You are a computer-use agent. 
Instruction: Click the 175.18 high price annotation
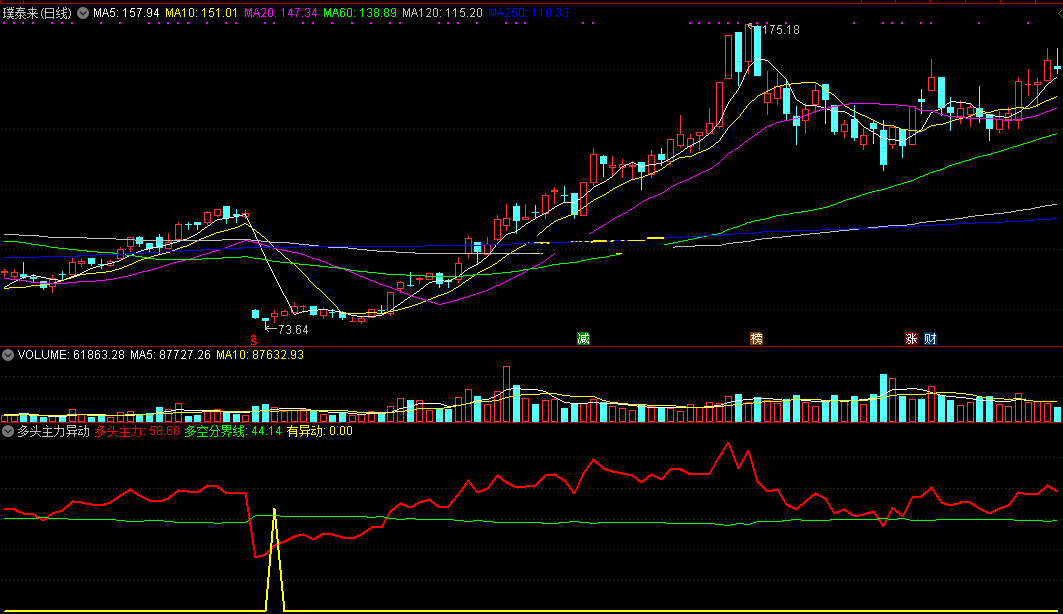pos(781,30)
